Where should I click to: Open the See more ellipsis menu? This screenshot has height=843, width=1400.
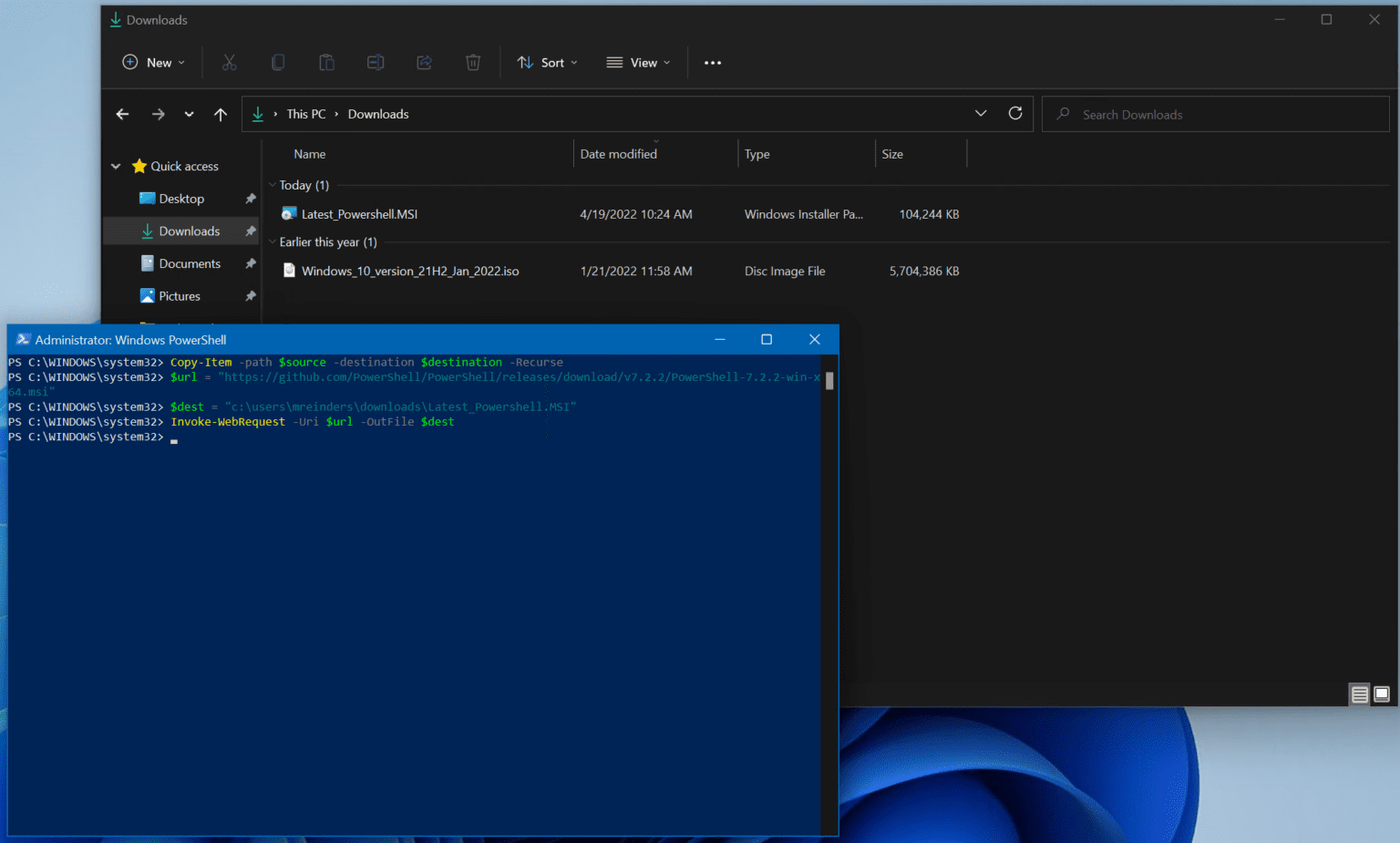[713, 62]
